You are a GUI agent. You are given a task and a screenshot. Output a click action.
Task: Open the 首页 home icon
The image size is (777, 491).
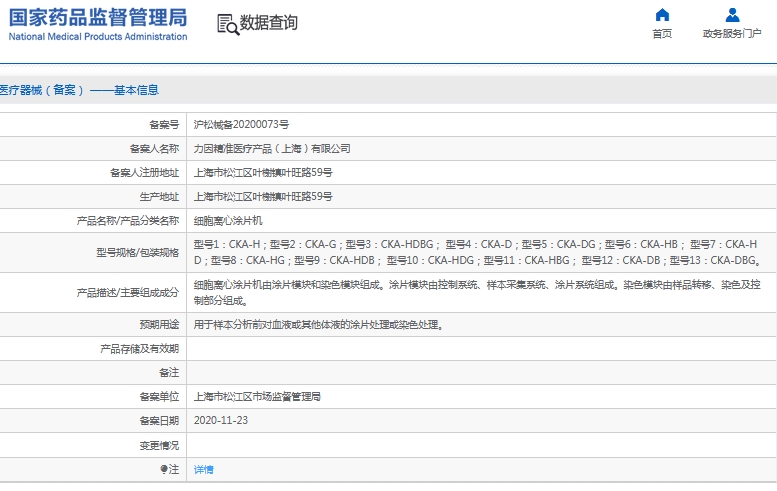point(662,15)
